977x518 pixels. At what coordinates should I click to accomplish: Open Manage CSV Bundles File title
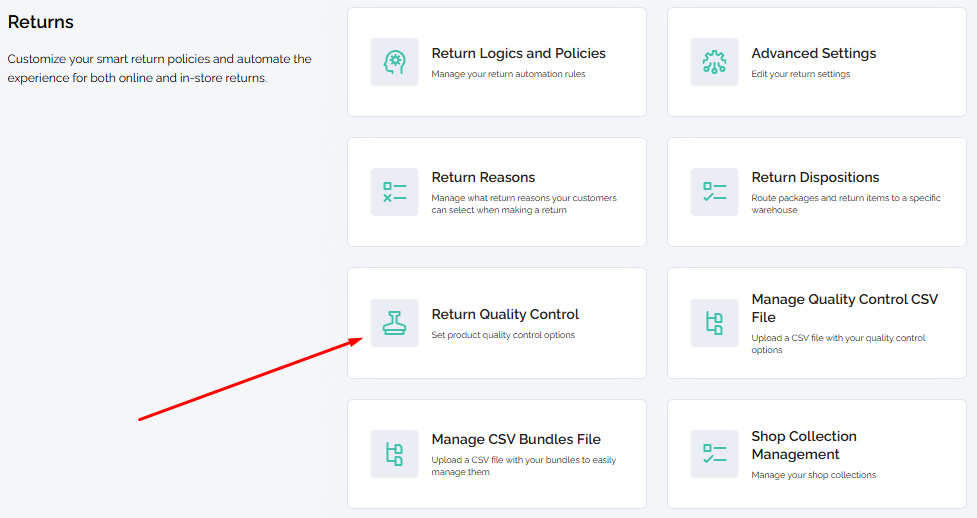[516, 439]
